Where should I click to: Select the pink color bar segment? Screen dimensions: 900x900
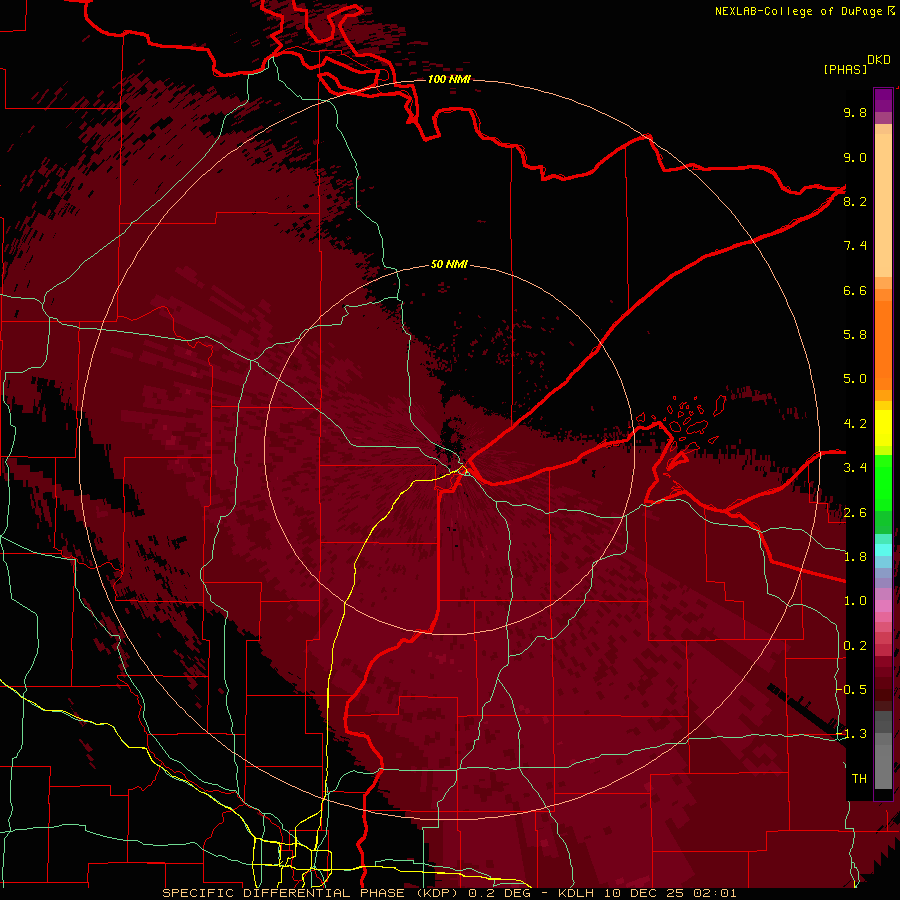point(883,606)
